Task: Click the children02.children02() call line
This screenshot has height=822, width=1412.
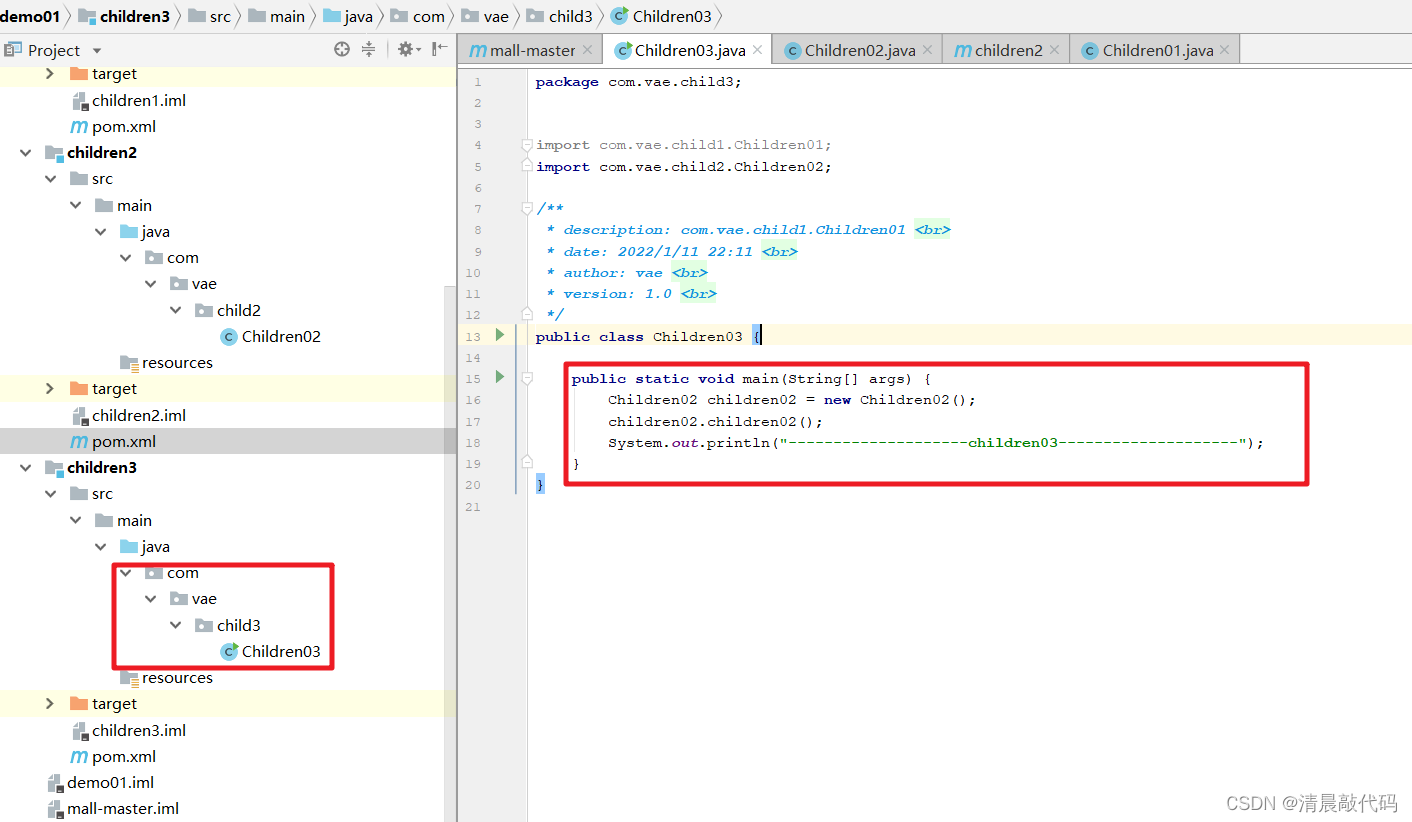Action: click(715, 421)
